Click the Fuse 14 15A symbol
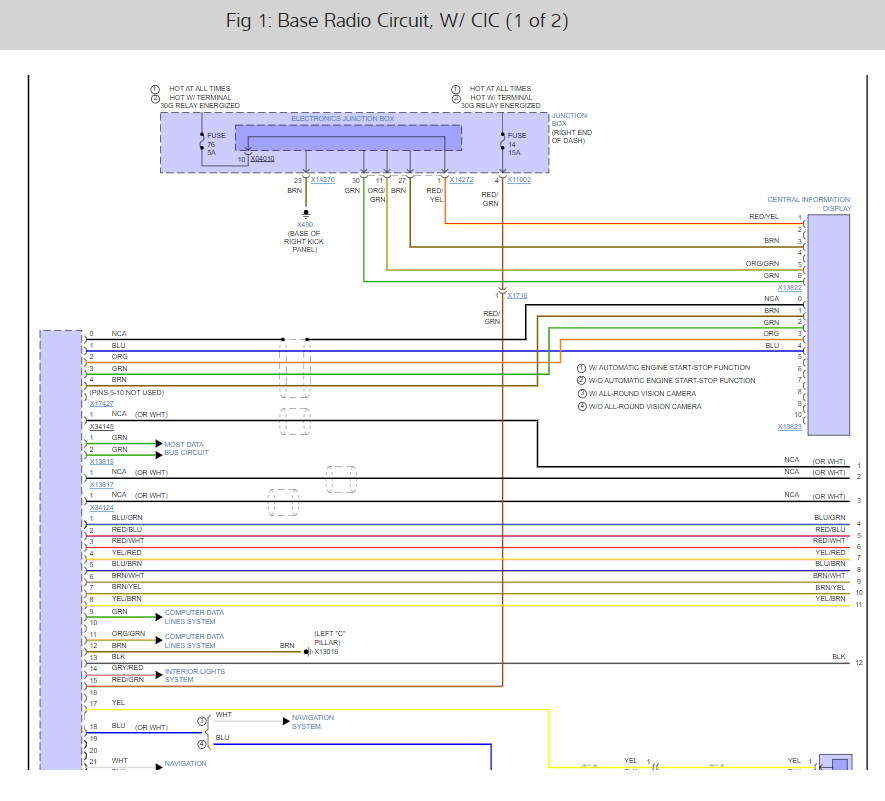Image resolution: width=885 pixels, height=801 pixels. (x=503, y=142)
